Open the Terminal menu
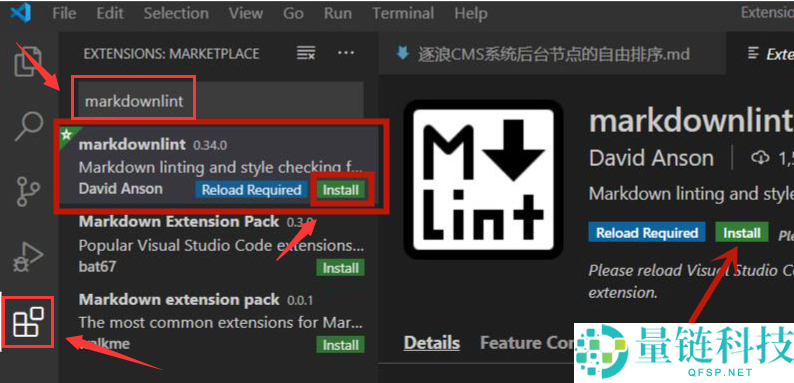The width and height of the screenshot is (794, 383). coord(403,13)
